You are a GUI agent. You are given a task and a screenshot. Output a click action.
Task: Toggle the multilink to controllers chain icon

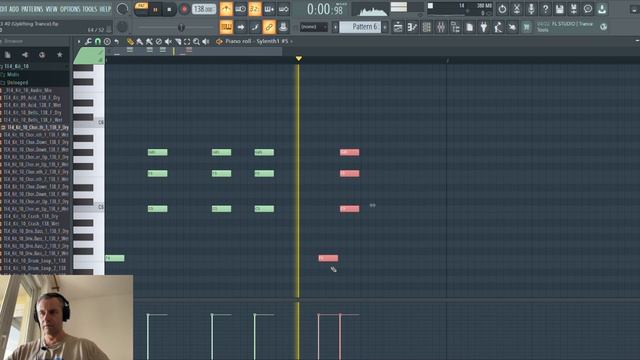[269, 27]
